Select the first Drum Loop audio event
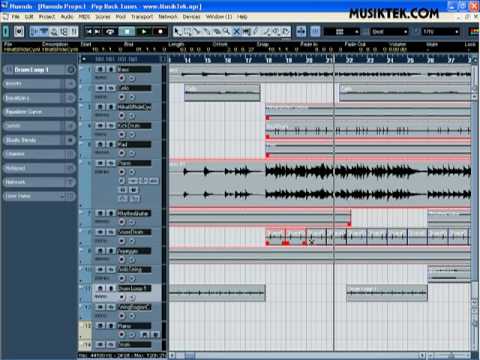This screenshot has height=360, width=480. click(x=217, y=293)
